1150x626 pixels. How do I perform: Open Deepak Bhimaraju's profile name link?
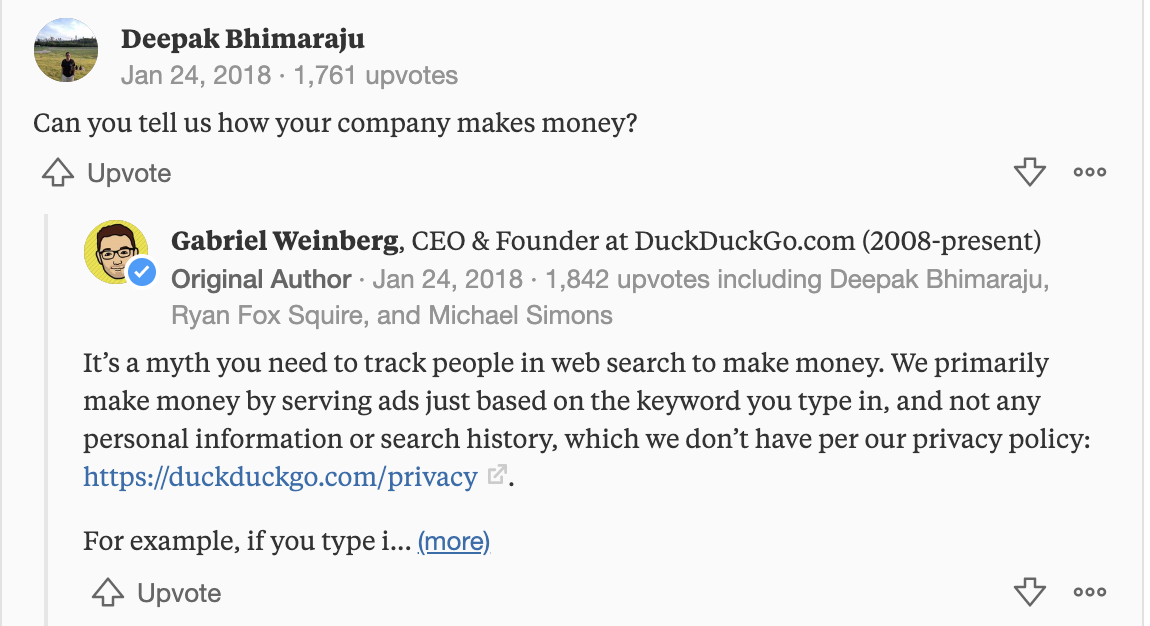[242, 39]
